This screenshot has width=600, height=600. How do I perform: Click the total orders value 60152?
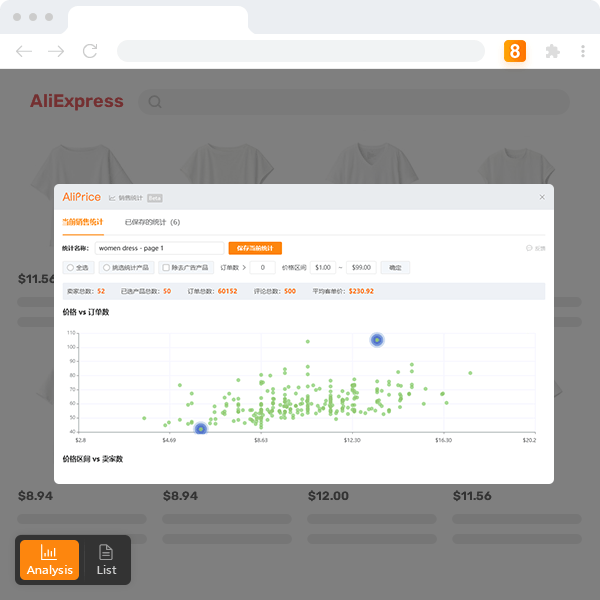coord(227,291)
